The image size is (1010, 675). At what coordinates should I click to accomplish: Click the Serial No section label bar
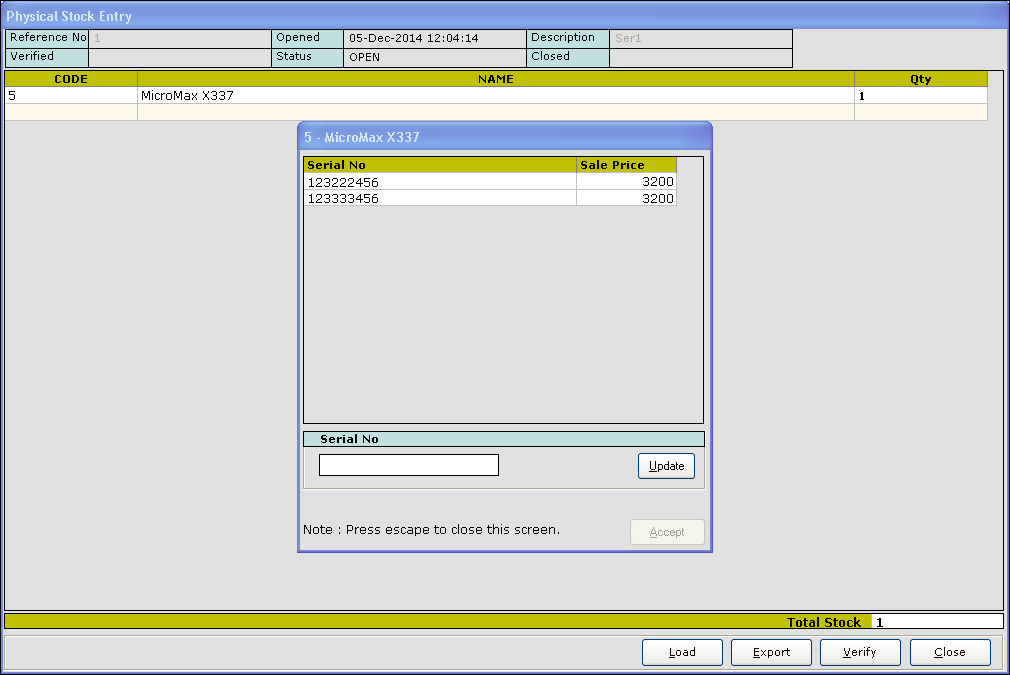(504, 439)
